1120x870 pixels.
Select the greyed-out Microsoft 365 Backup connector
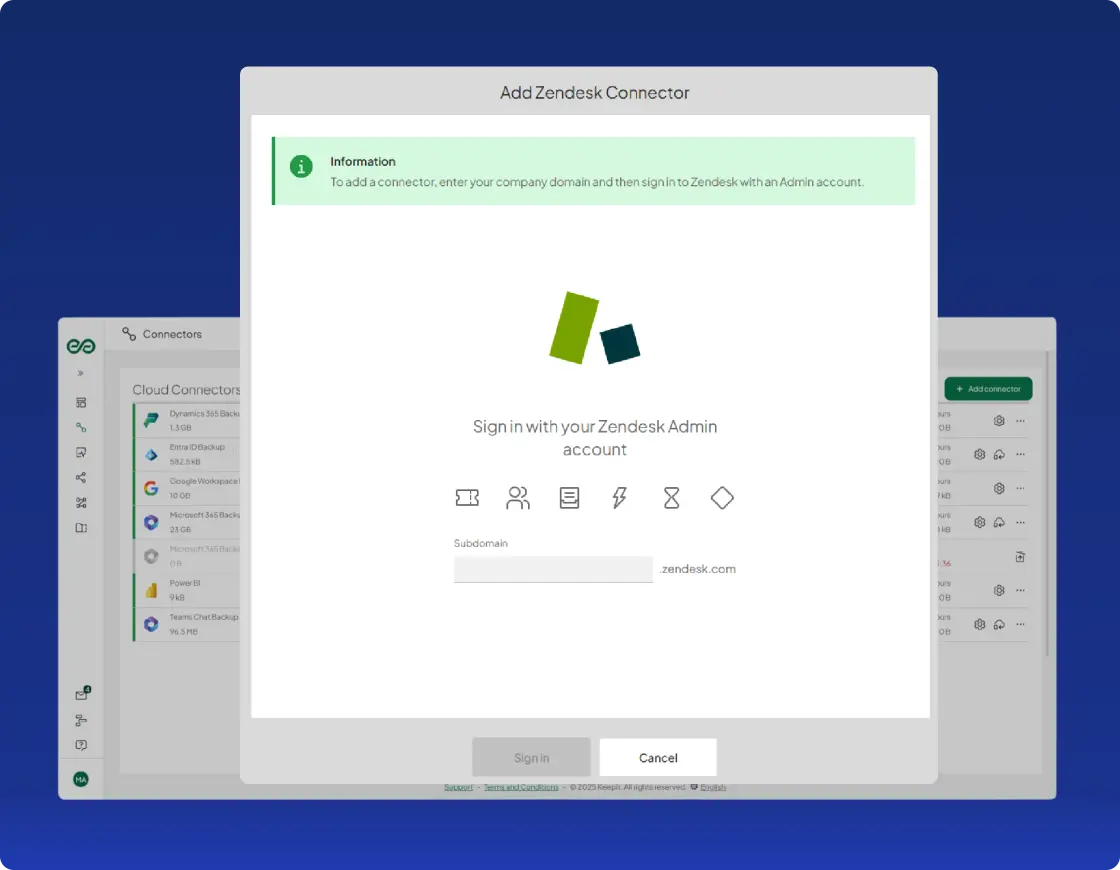[x=187, y=556]
